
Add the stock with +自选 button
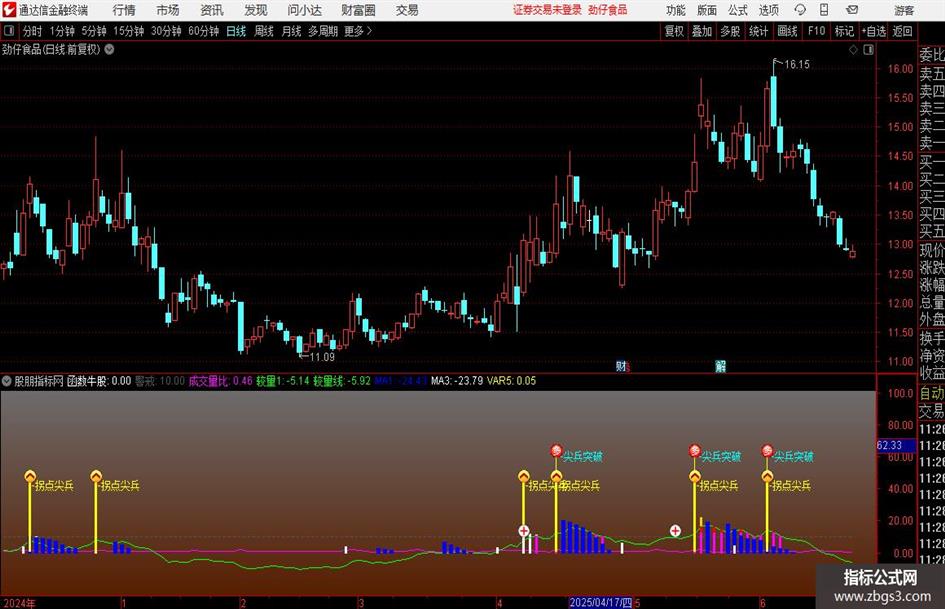click(873, 31)
